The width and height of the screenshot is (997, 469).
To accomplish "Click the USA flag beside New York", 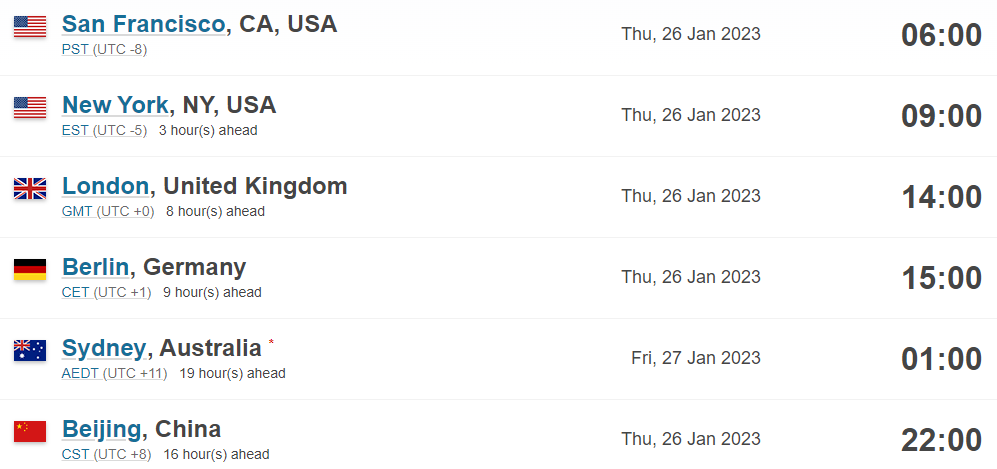I will tap(30, 107).
